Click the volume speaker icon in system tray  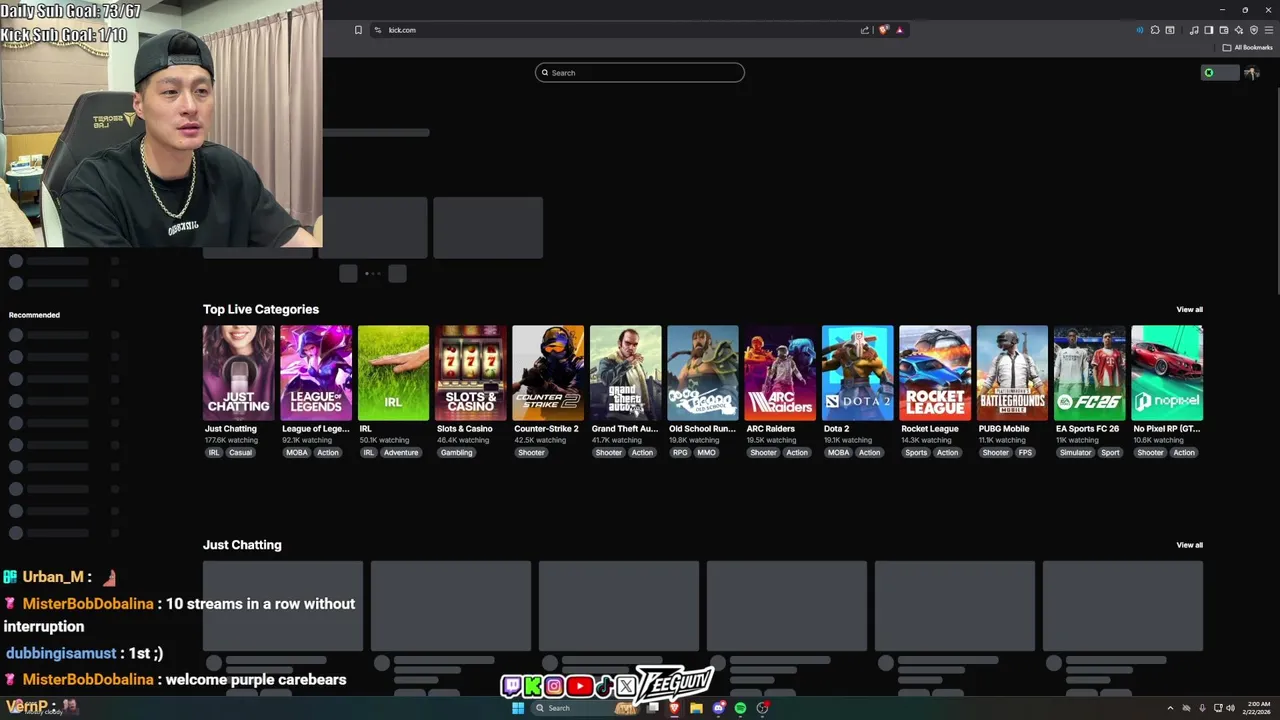click(1230, 708)
